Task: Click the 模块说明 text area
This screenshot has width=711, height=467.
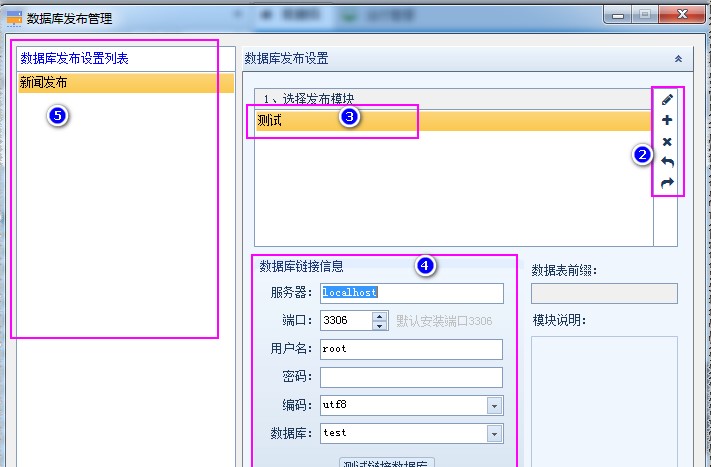Action: coord(604,401)
